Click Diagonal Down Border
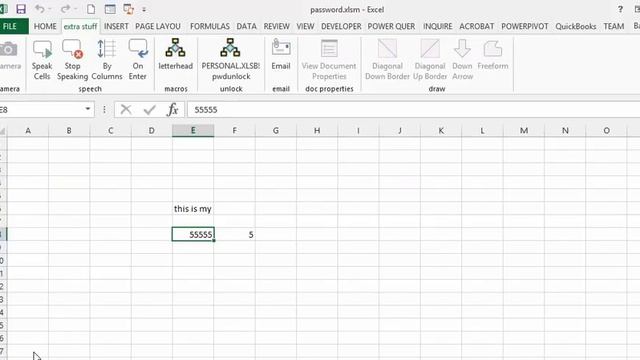Screen dimensions: 640x360 tap(387, 60)
